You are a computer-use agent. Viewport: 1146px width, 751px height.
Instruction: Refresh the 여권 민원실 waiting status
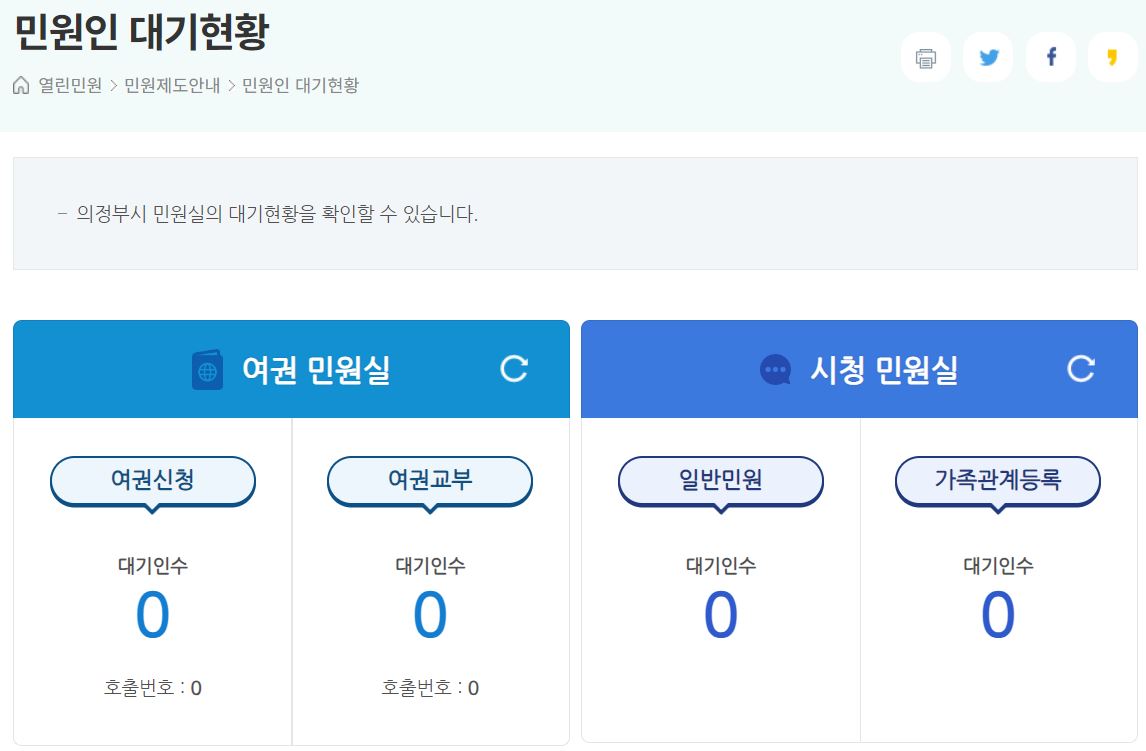coord(513,368)
